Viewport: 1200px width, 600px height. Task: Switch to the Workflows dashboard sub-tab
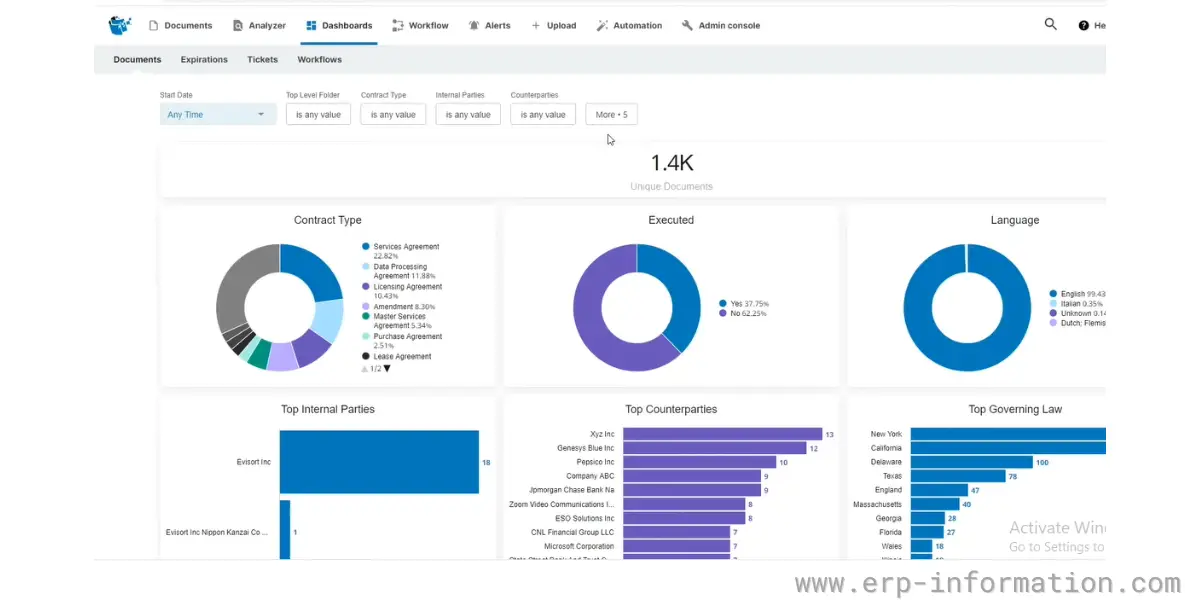click(x=320, y=59)
